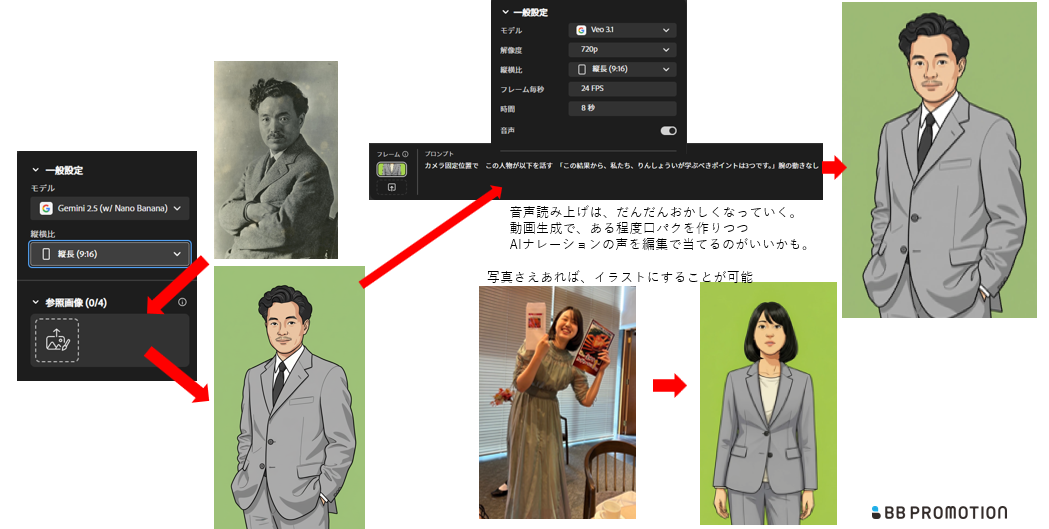Click the portrait phone icon in left 縦長 field

(46, 254)
